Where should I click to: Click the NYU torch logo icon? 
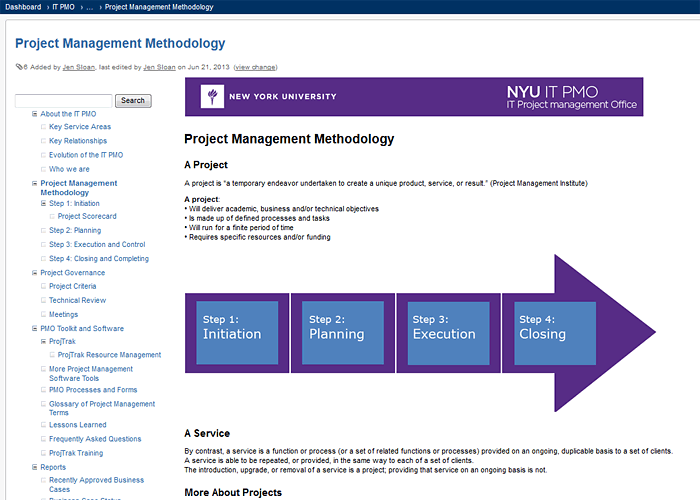coord(212,96)
